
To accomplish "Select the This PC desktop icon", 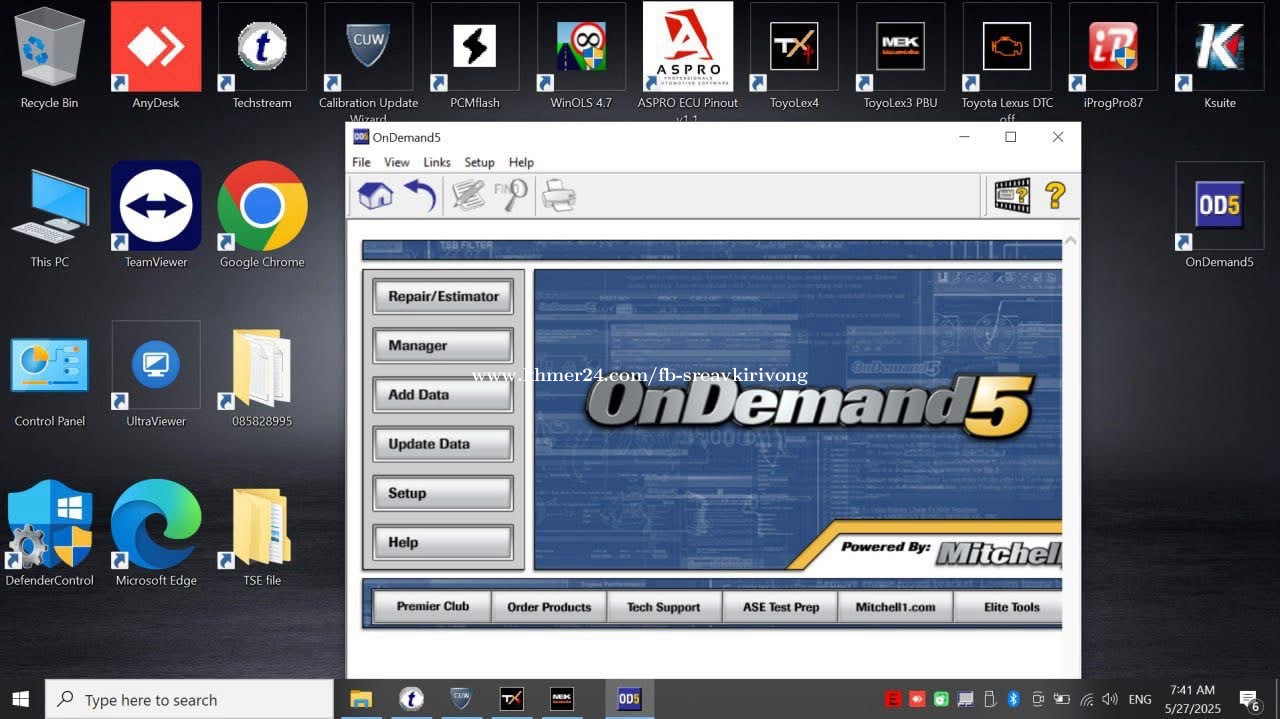I will pos(49,216).
